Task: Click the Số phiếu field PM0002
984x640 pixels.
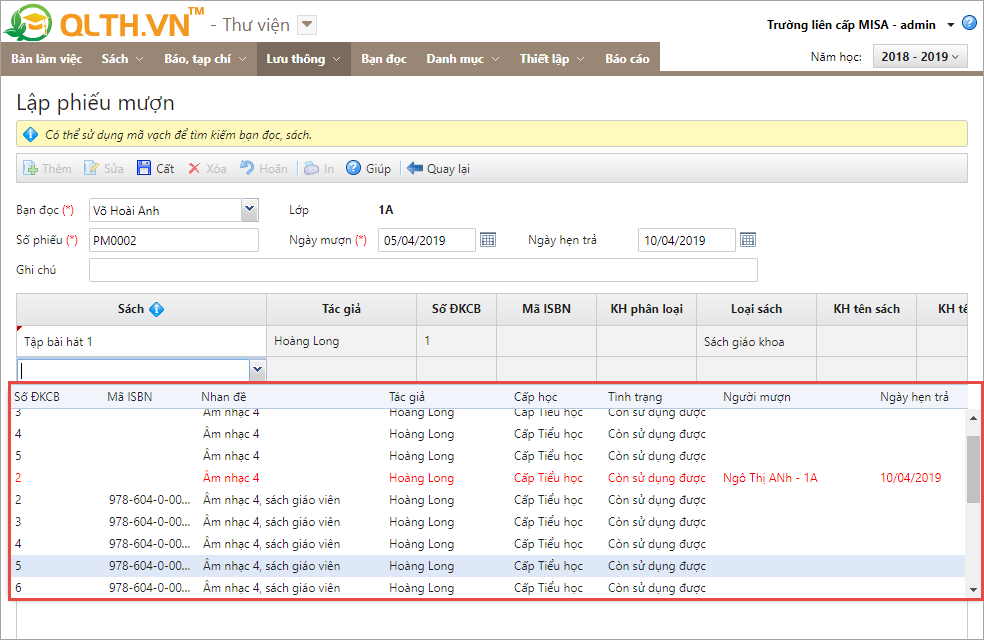Action: pyautogui.click(x=173, y=240)
